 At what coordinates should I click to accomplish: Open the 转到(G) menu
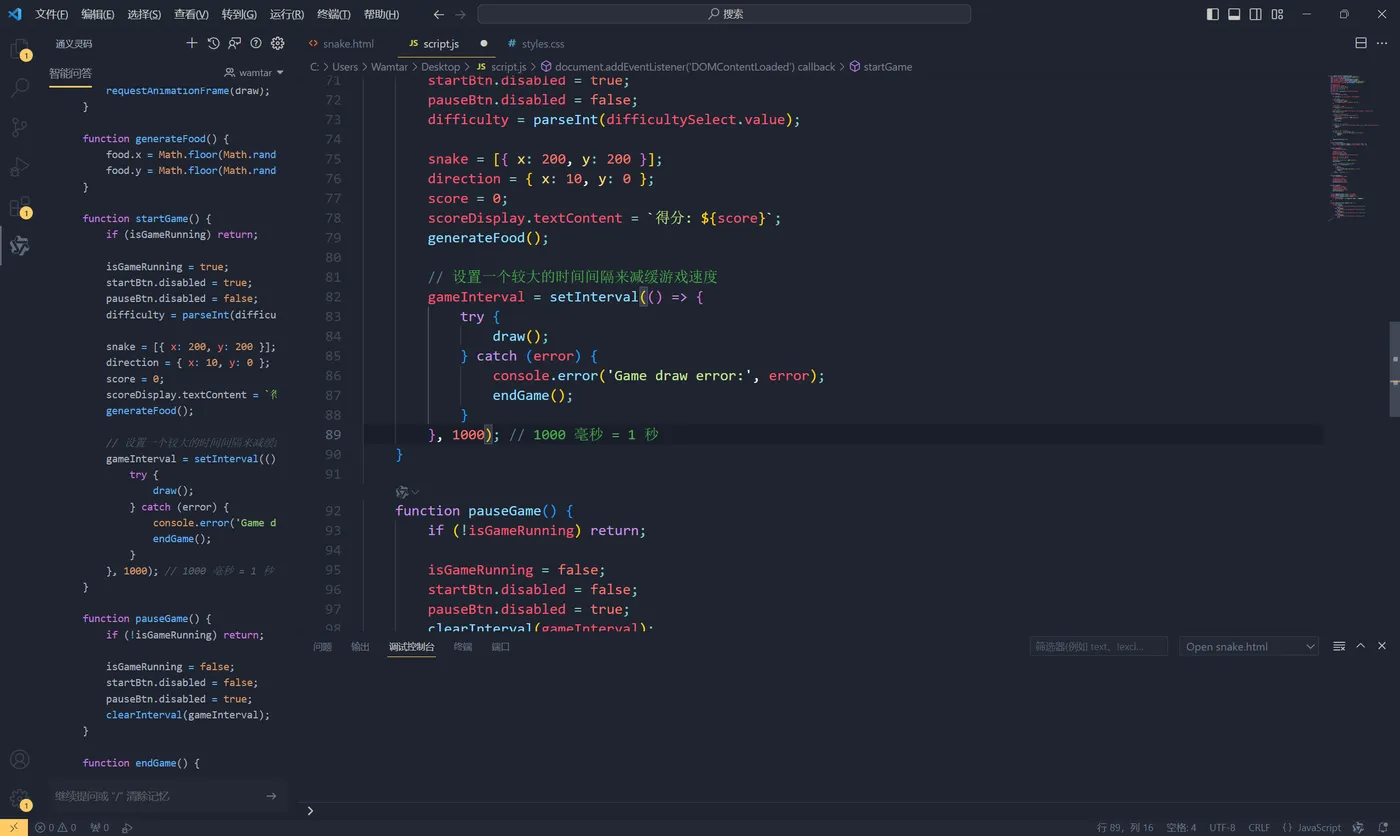coord(239,14)
